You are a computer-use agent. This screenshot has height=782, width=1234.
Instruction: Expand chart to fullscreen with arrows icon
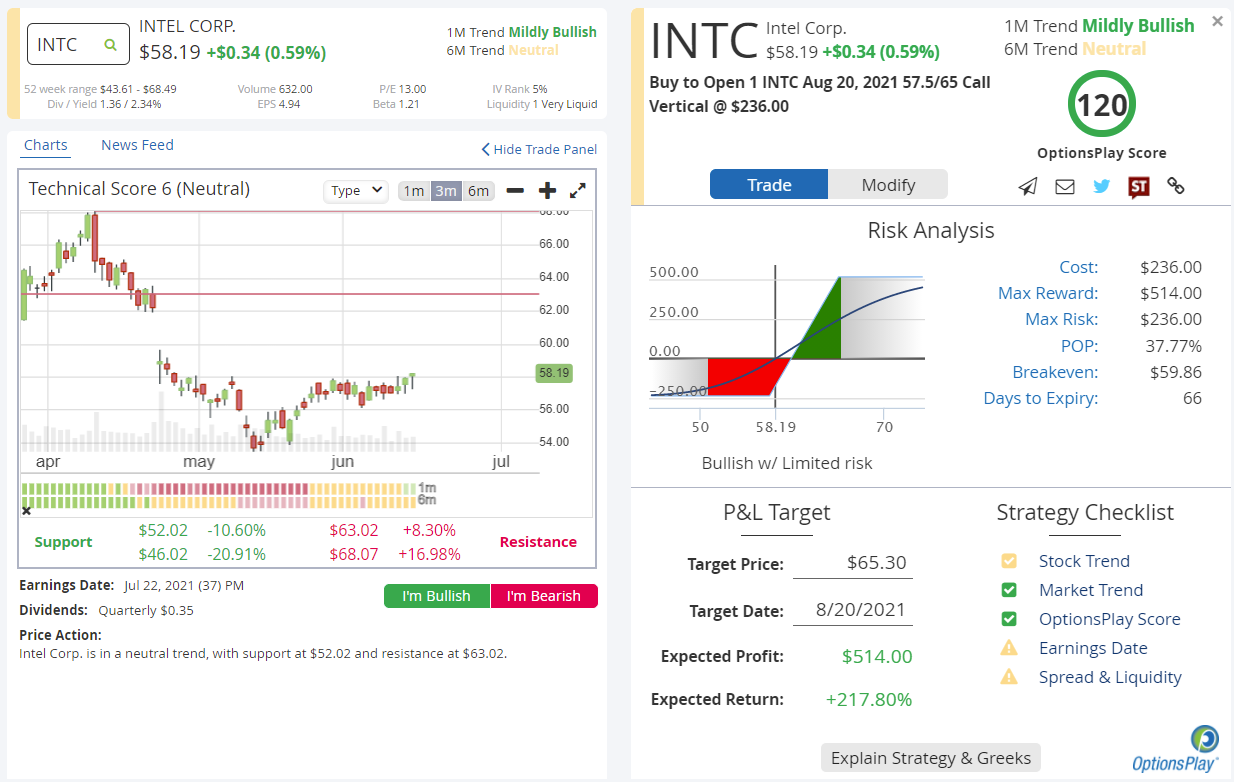point(578,190)
